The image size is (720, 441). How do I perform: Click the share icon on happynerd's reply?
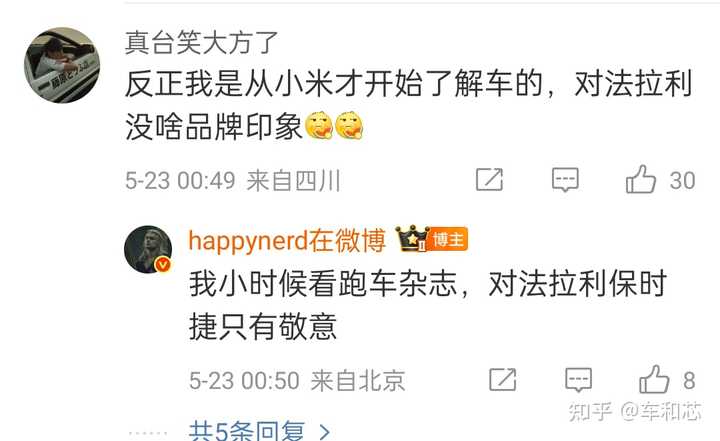[x=503, y=380]
